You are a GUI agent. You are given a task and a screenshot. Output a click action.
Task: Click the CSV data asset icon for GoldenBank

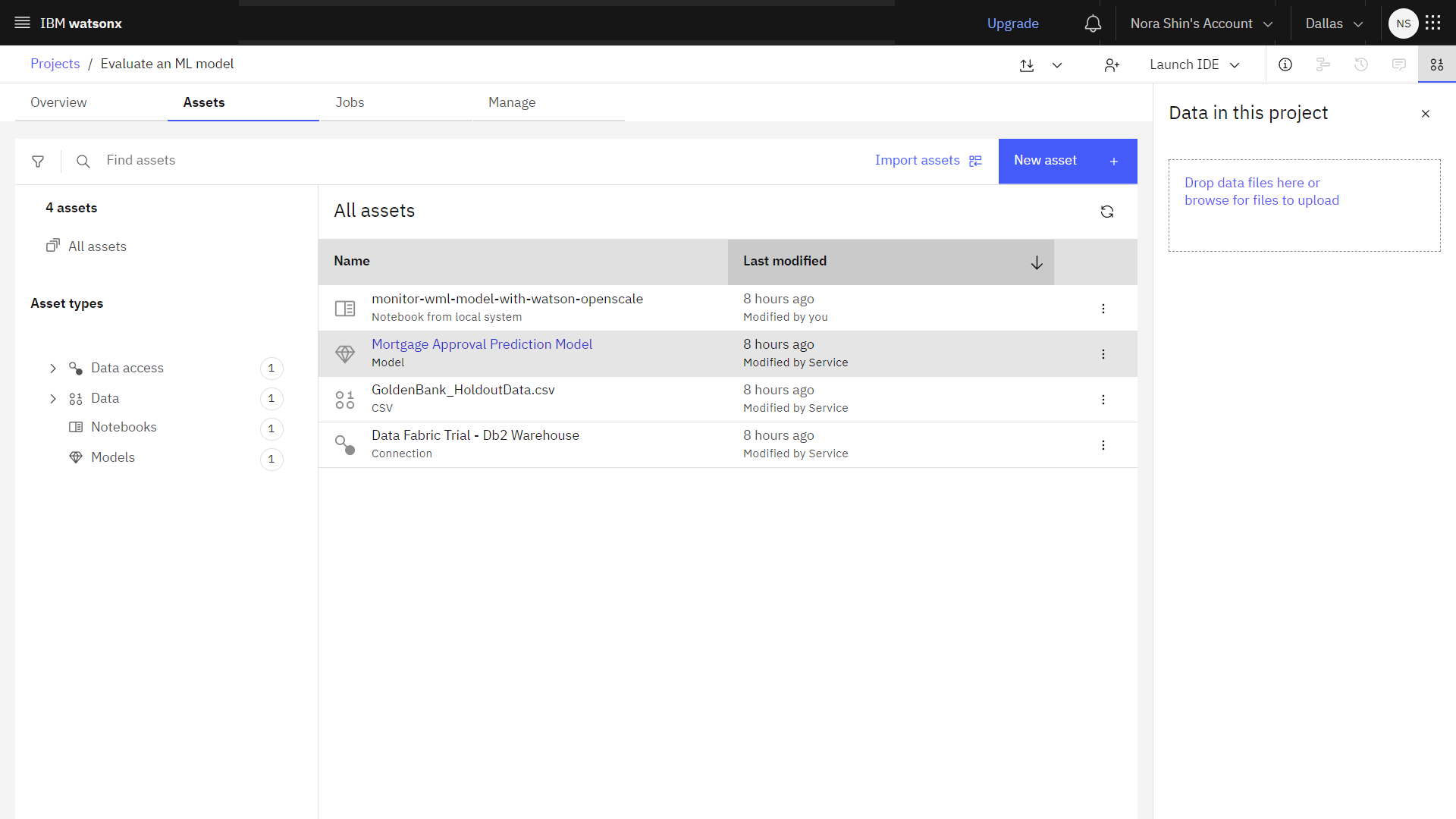344,399
